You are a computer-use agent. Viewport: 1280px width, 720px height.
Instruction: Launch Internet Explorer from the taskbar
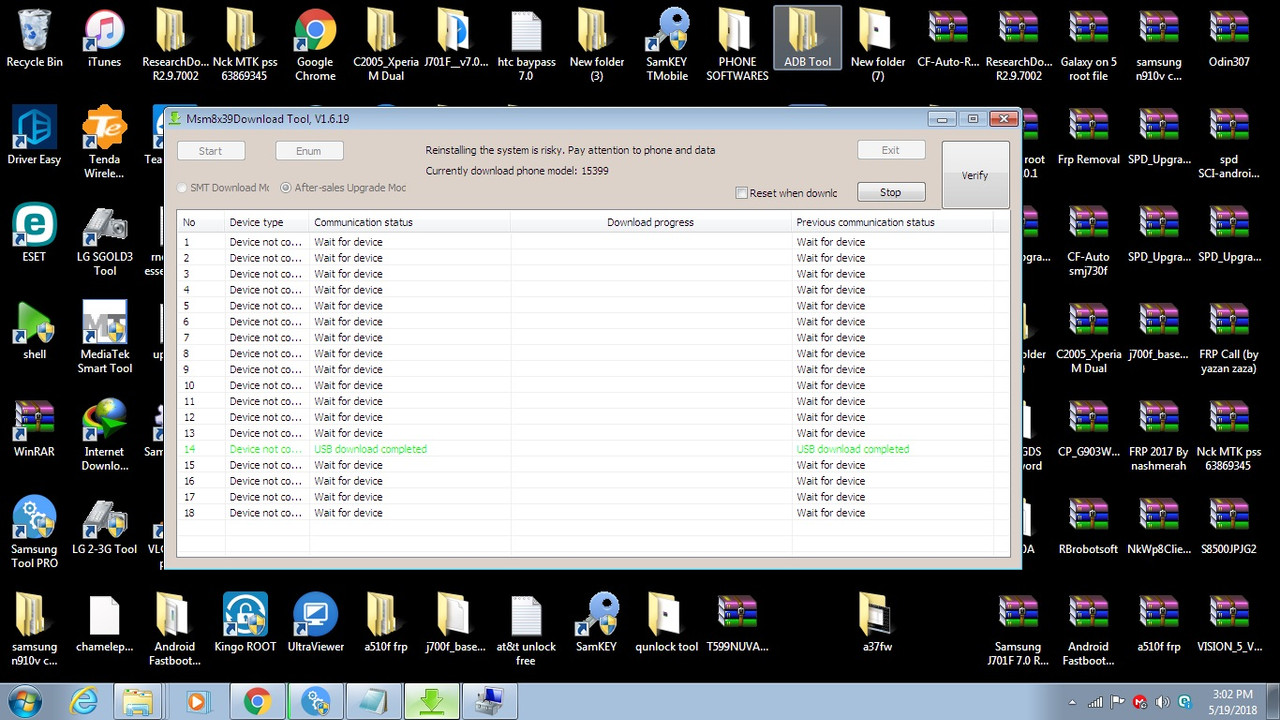point(84,701)
